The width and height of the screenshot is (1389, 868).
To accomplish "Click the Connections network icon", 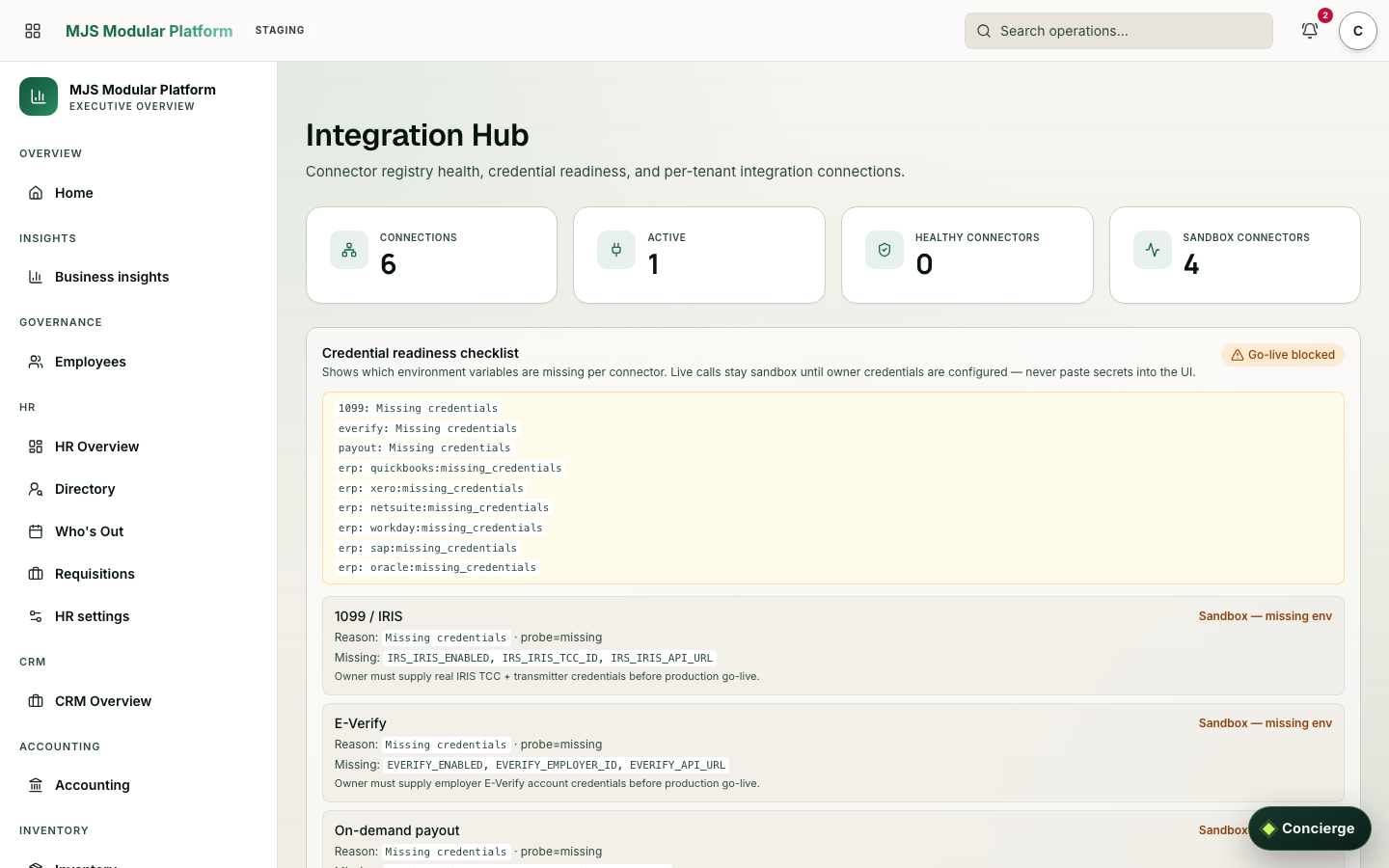I will pyautogui.click(x=349, y=250).
